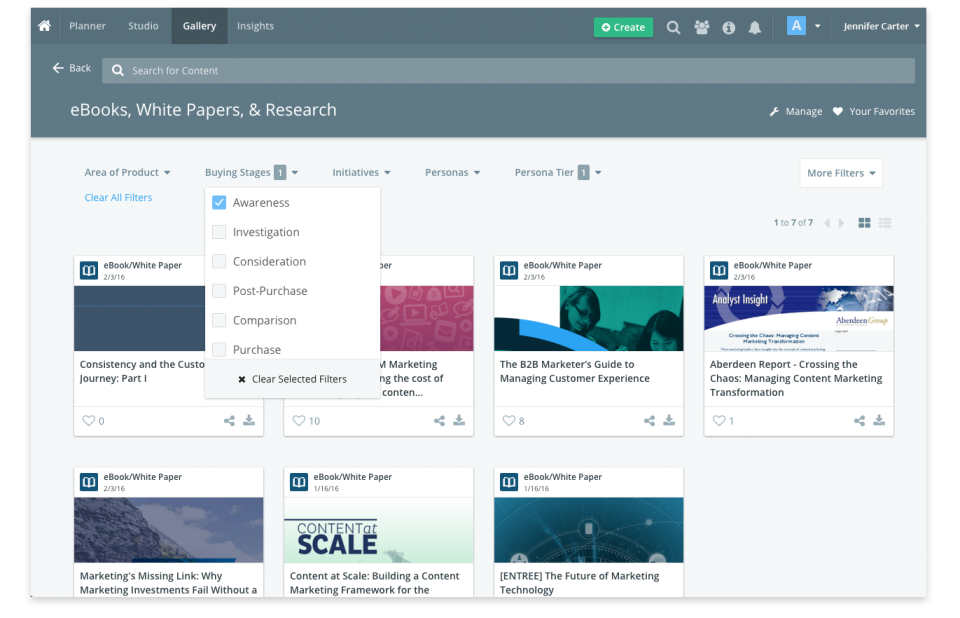Screen dimensions: 960x618
Task: Open the people/community icon in the top bar
Action: tap(701, 26)
